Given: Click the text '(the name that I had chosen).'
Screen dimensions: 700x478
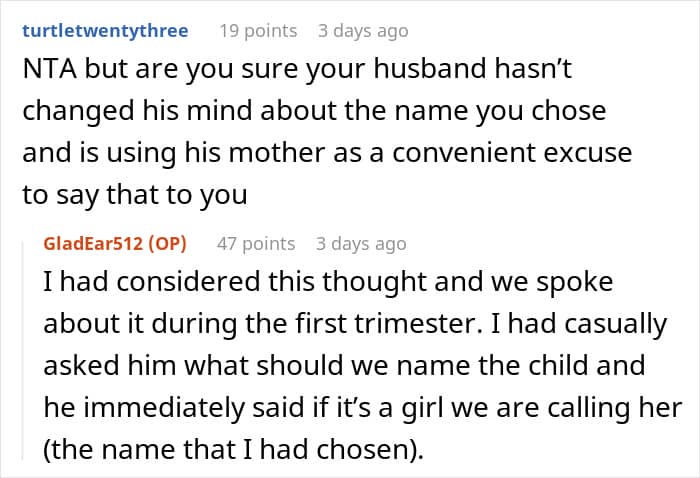Looking at the screenshot, I should pos(233,449).
